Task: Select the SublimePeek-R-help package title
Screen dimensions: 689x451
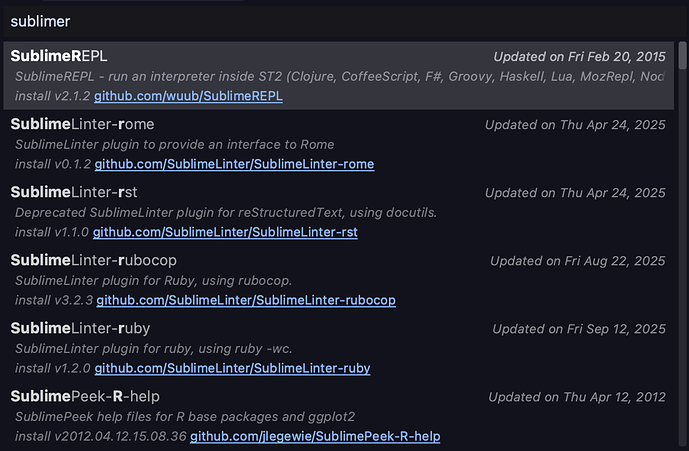Action: point(85,396)
